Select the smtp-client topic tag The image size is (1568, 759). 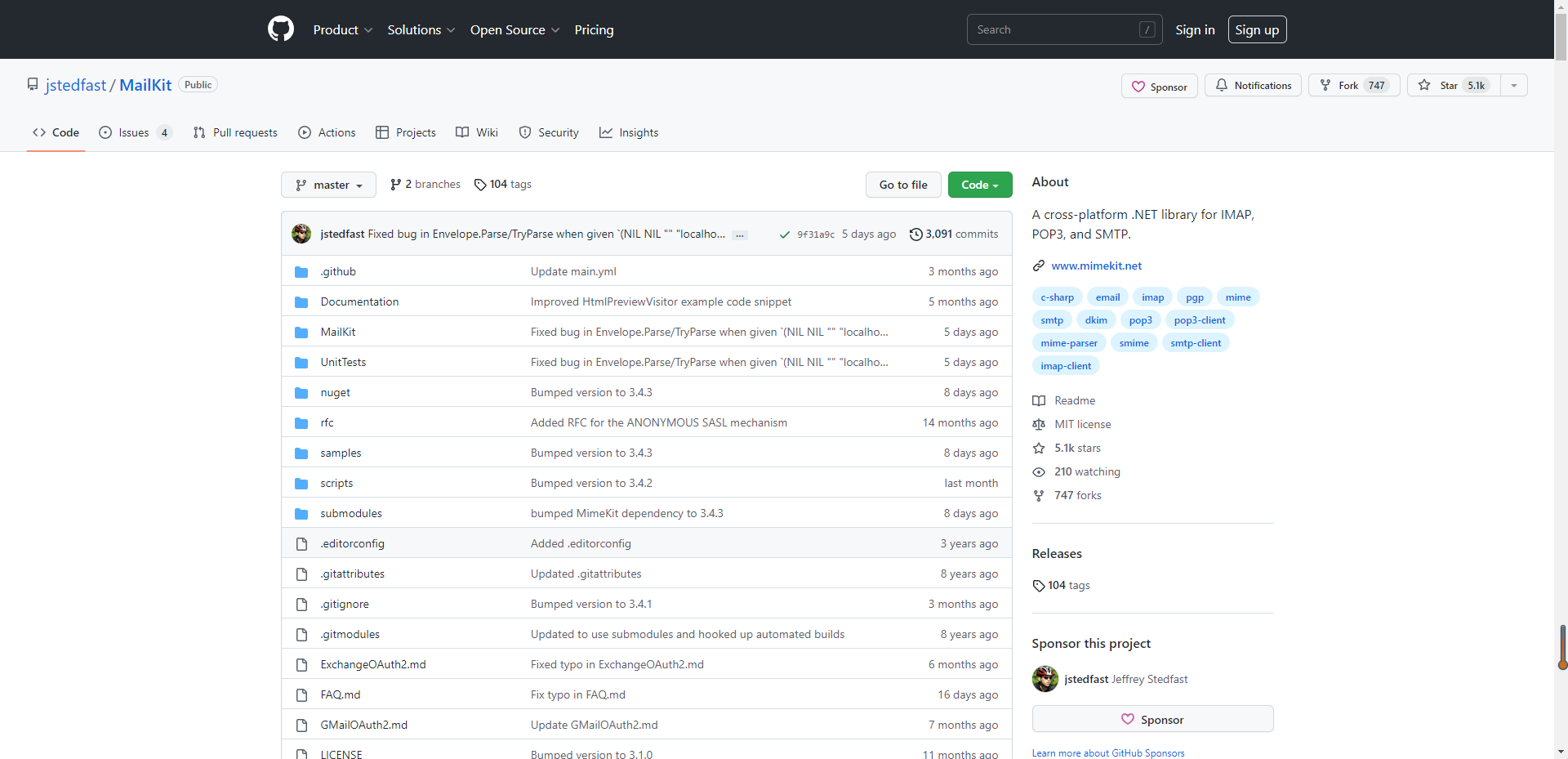tap(1196, 343)
